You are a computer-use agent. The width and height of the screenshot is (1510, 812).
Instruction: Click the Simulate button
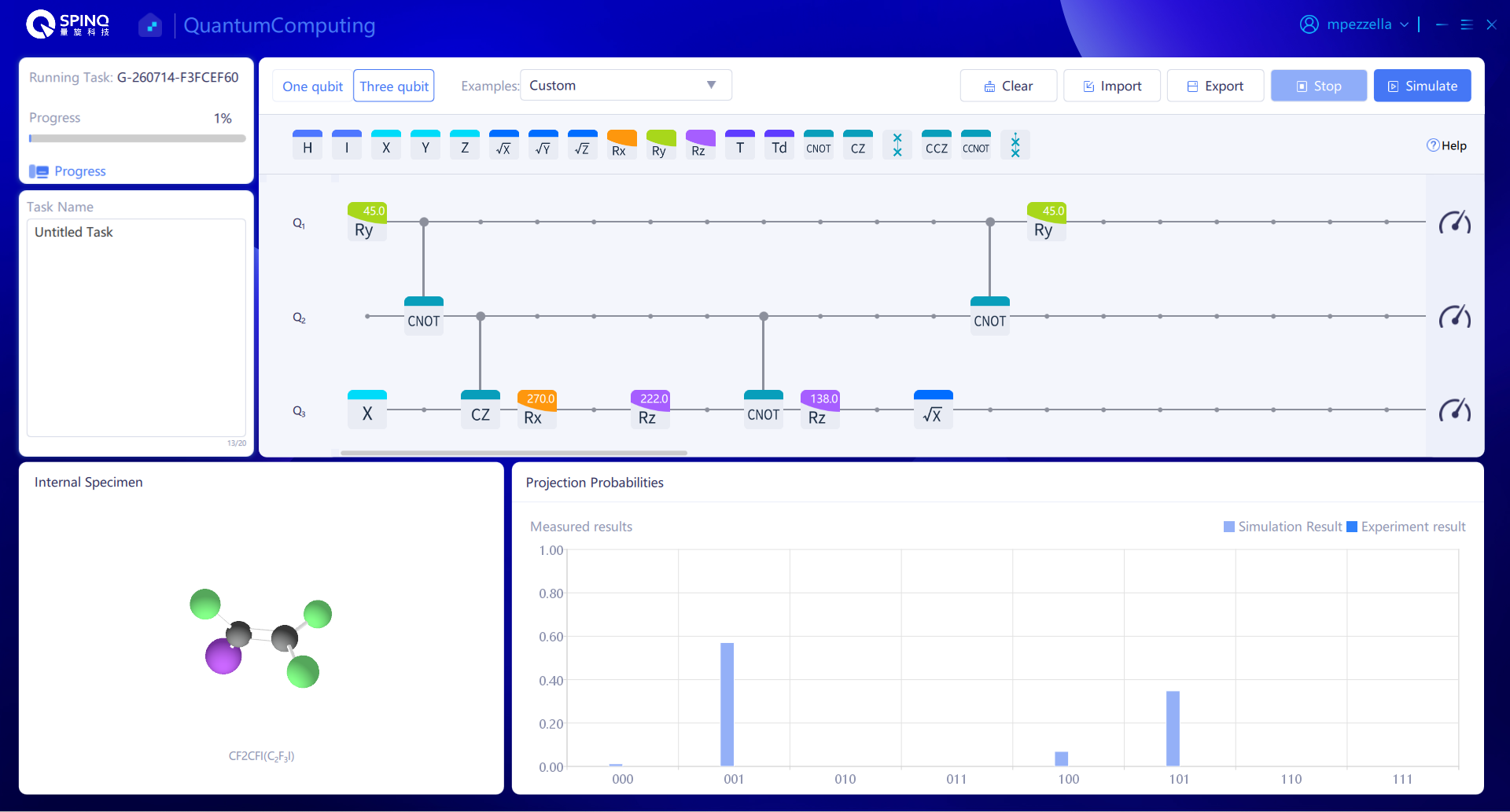coord(1422,86)
